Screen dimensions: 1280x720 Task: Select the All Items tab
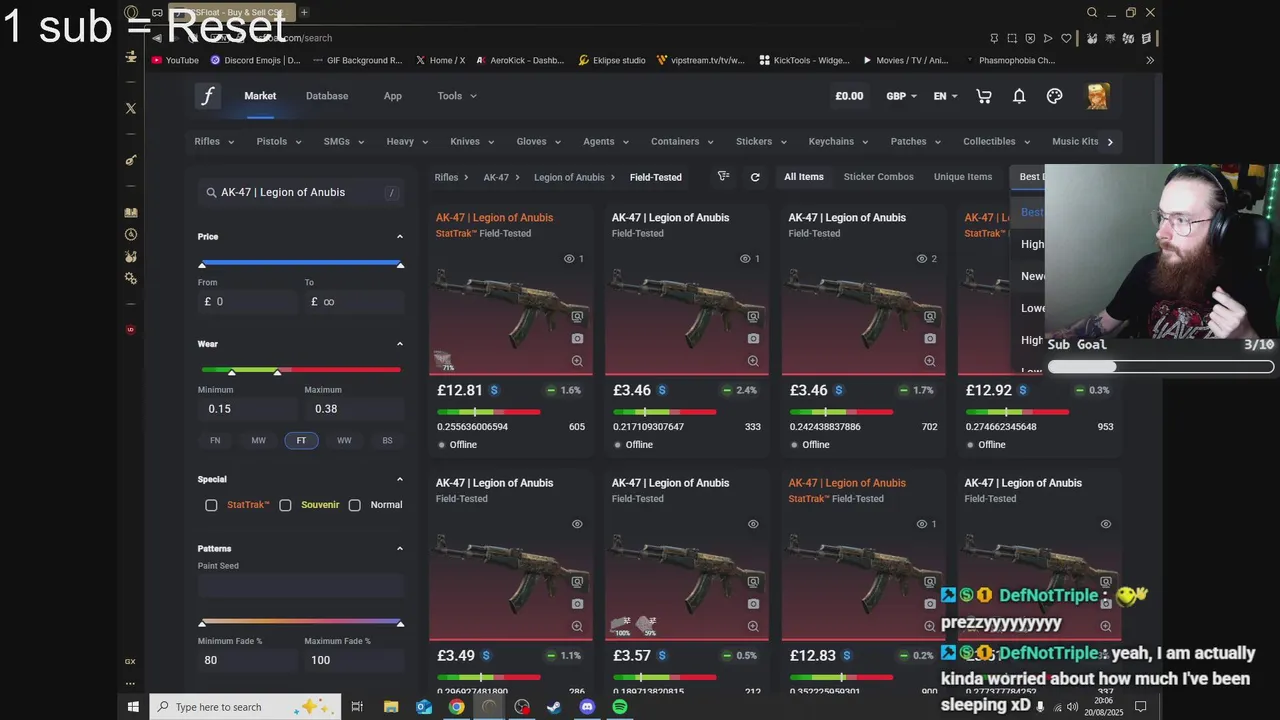pos(804,177)
